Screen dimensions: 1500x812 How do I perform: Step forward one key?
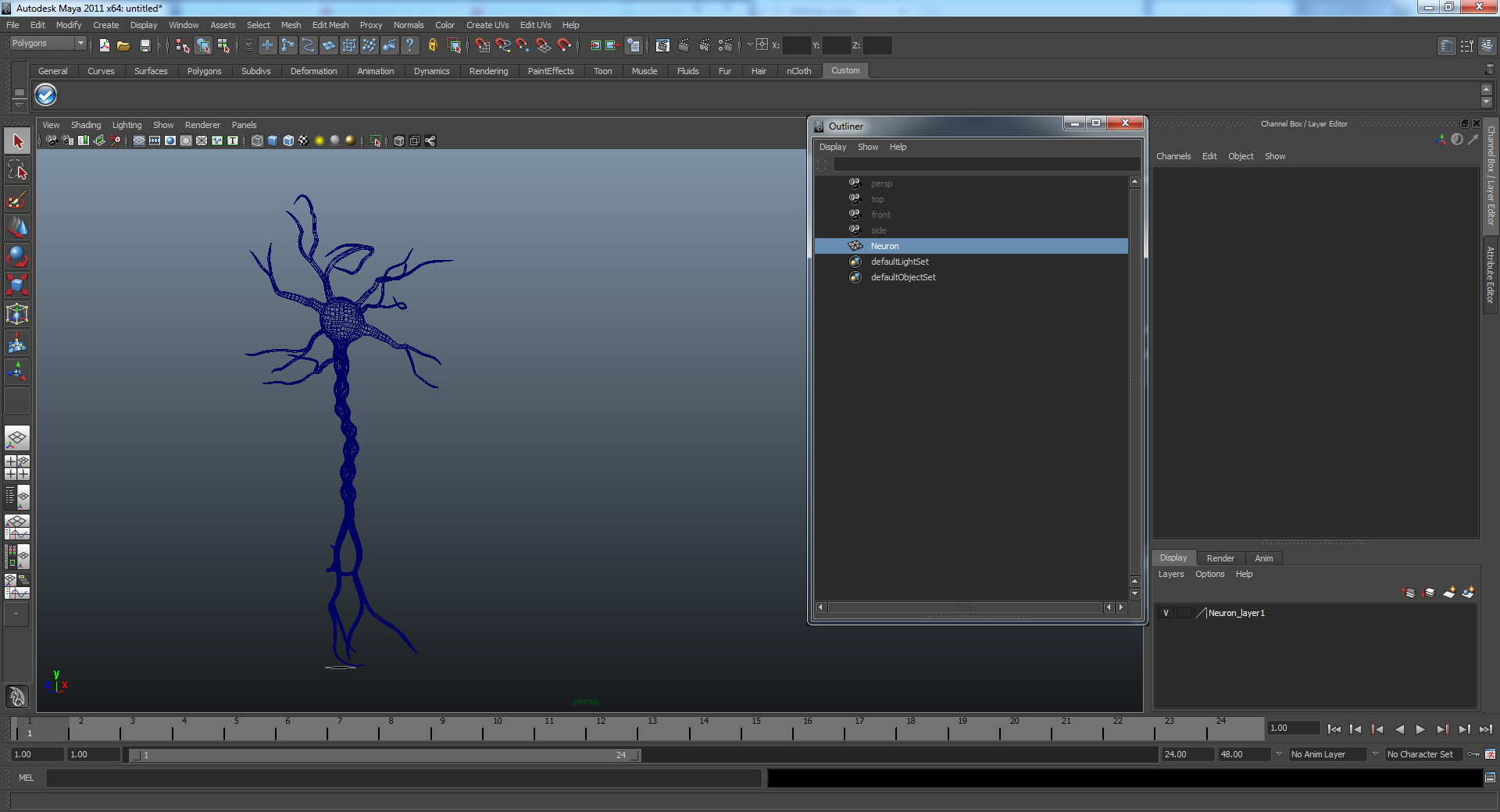coord(1442,729)
